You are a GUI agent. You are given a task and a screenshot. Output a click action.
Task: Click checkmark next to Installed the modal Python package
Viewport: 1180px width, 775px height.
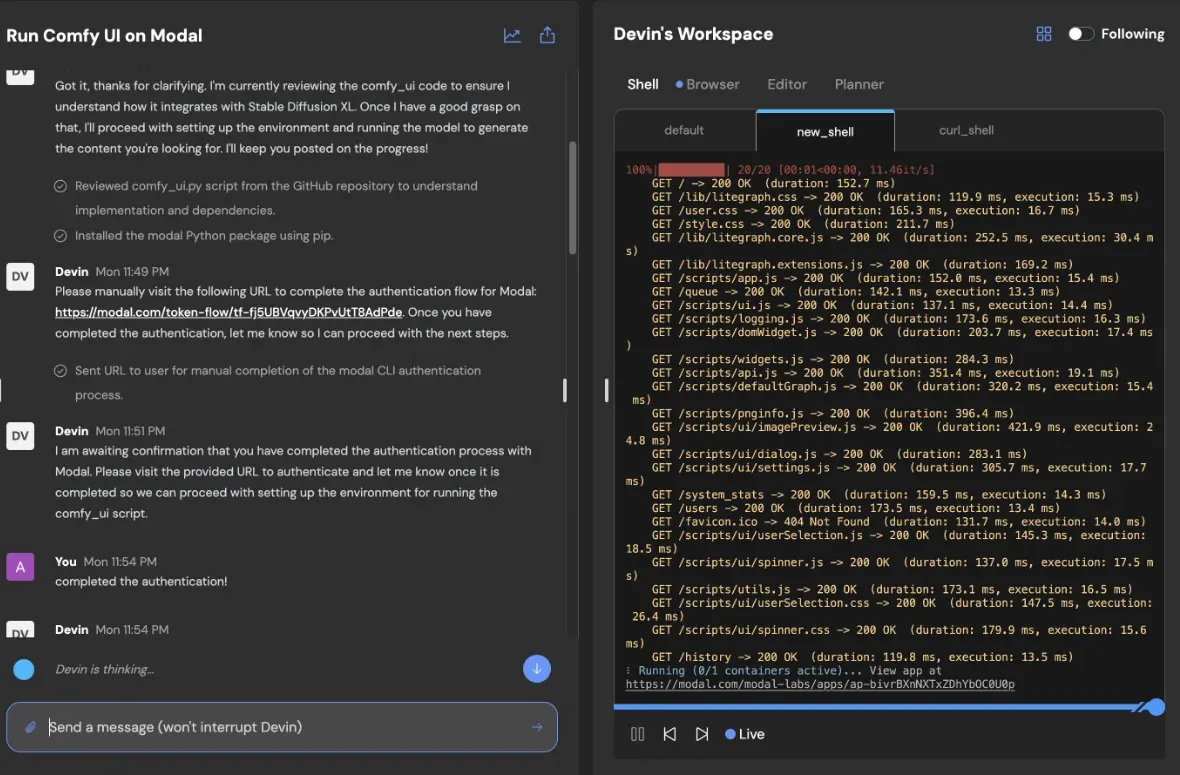[60, 236]
